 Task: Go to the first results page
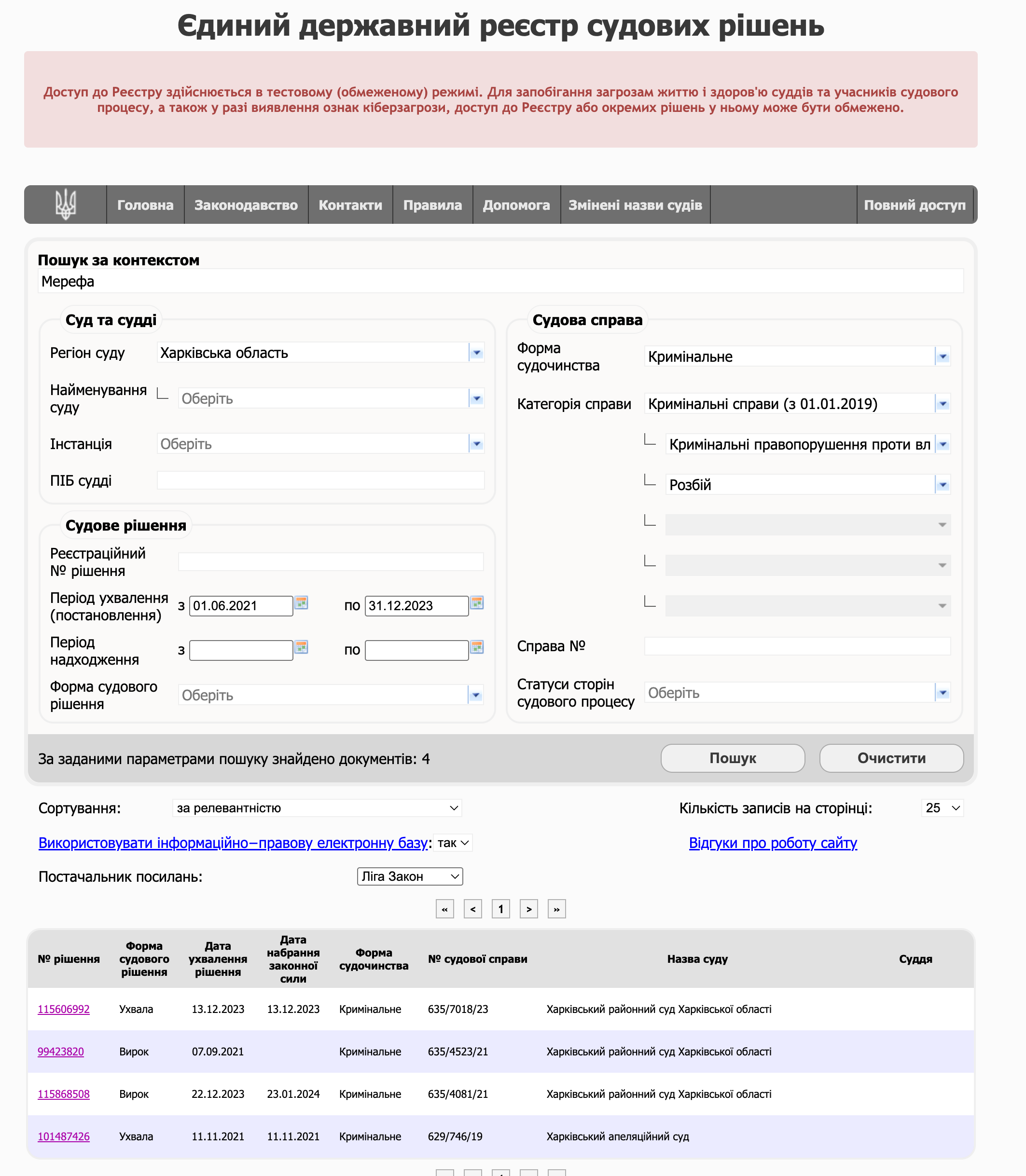[445, 909]
